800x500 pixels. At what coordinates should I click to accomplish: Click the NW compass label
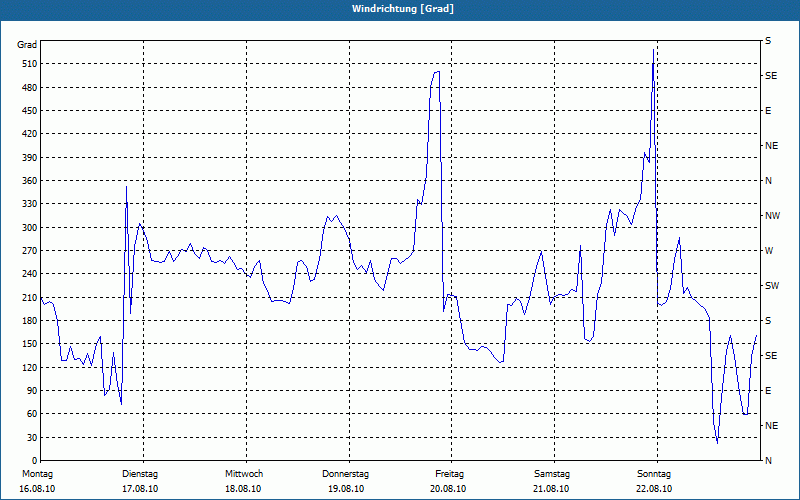[772, 216]
